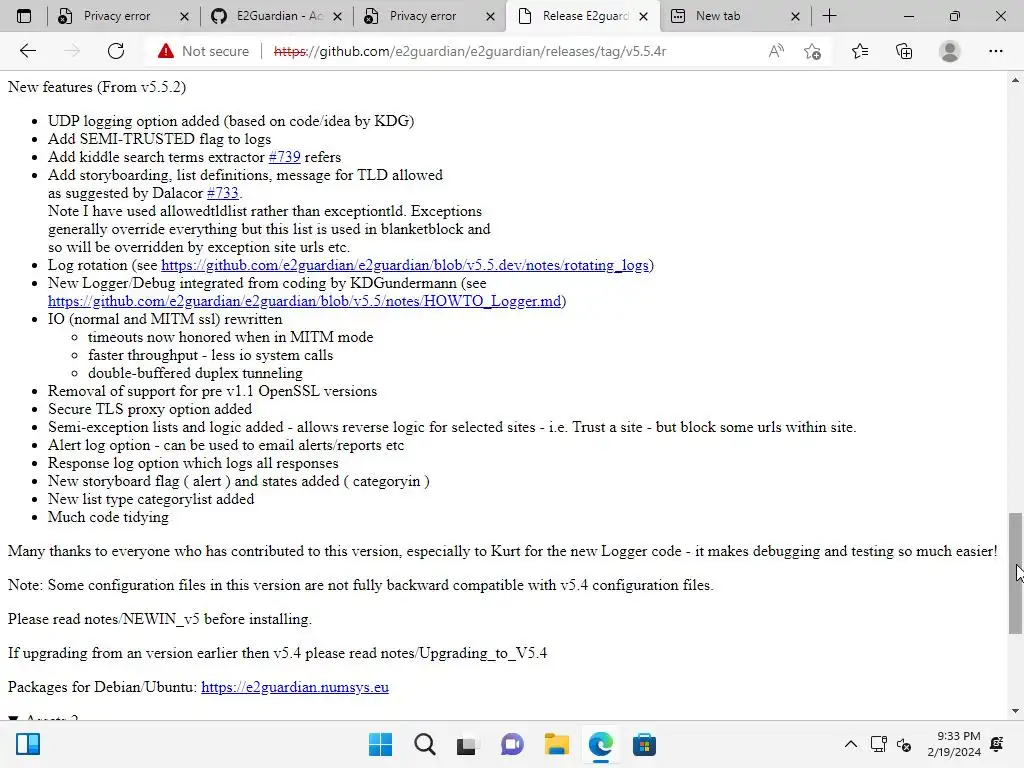Open a new browser tab with plus
The height and width of the screenshot is (768, 1024).
[829, 16]
